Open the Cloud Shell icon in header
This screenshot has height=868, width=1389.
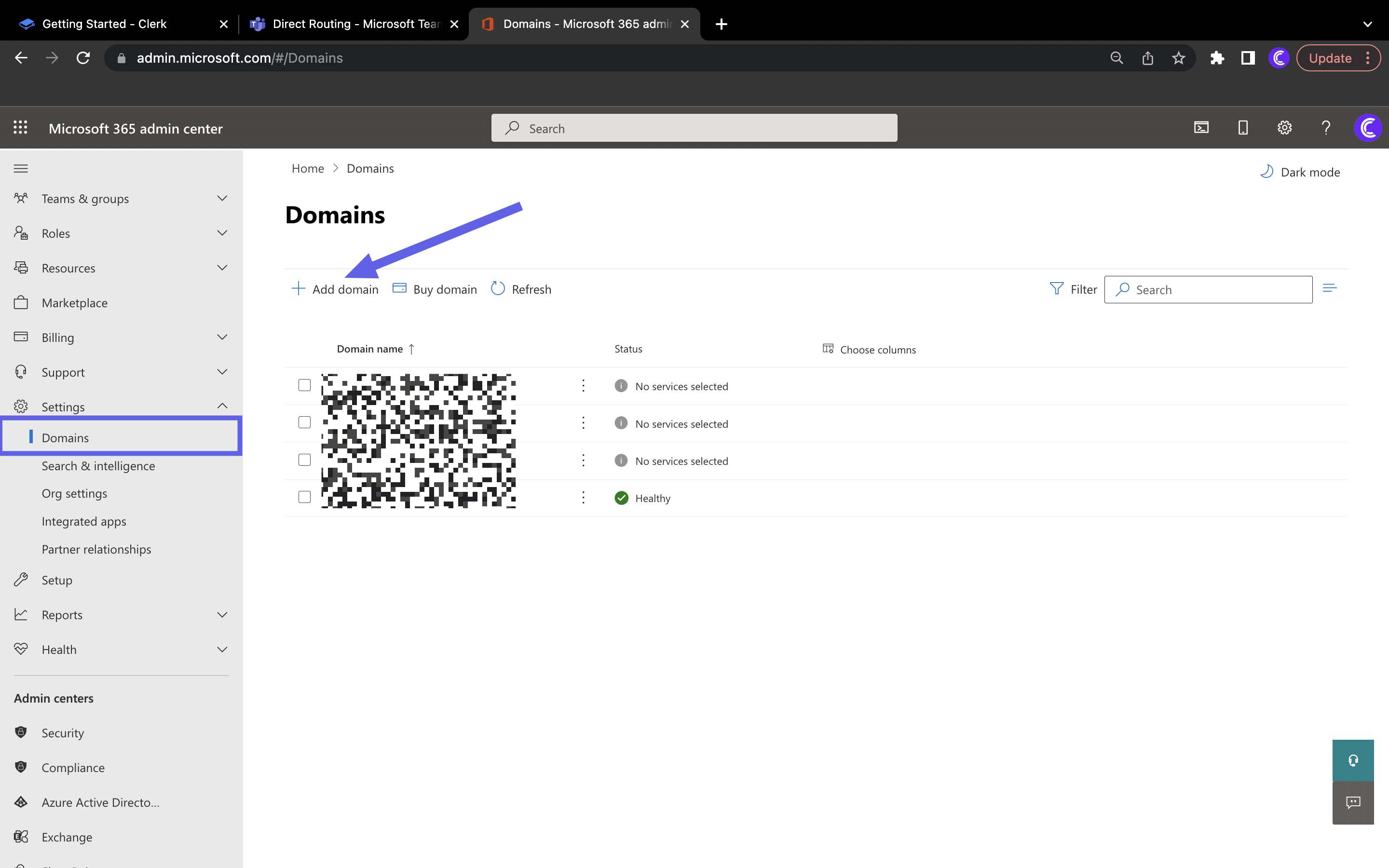click(x=1201, y=127)
